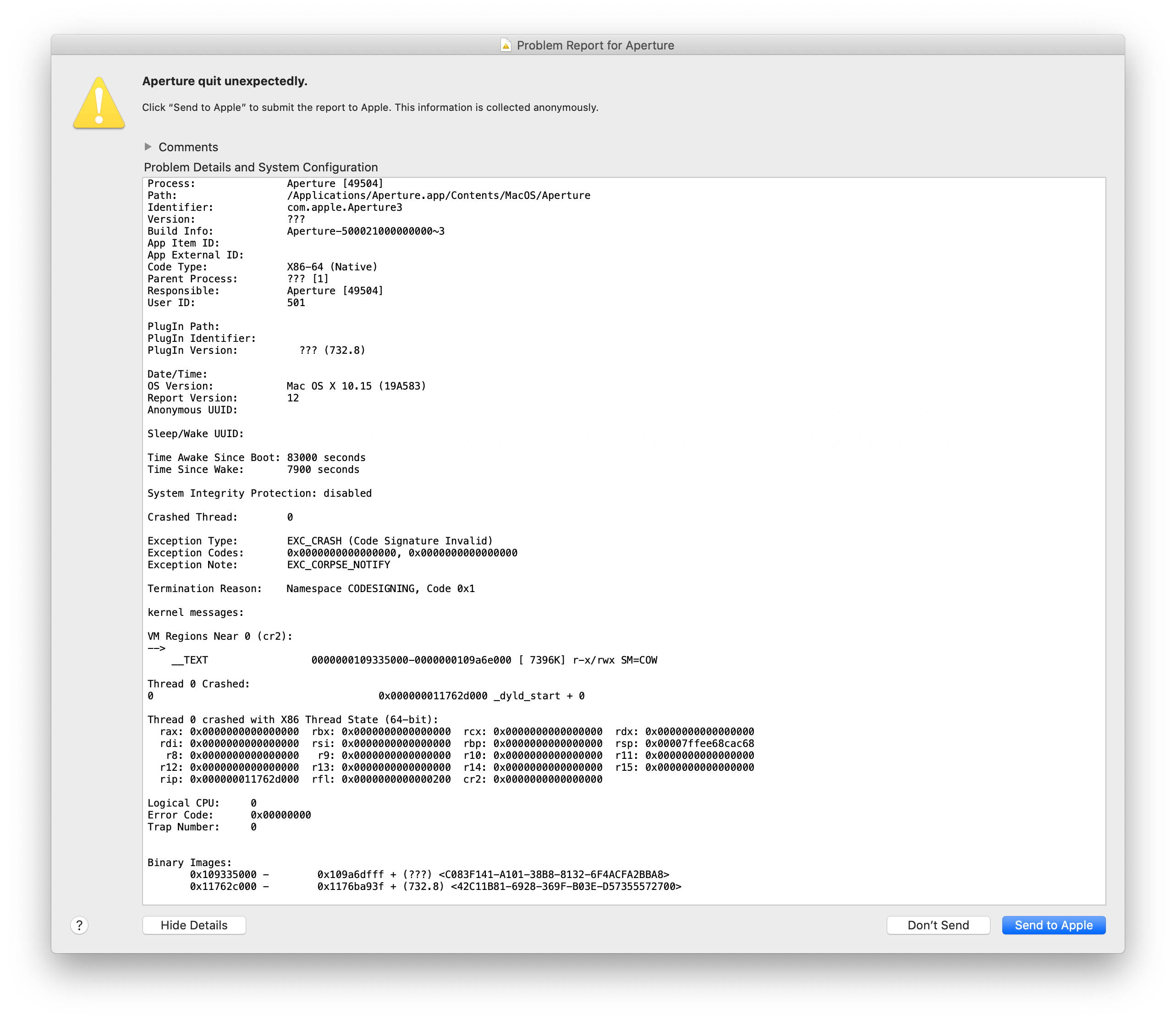Click the 'Aperture quit unexpectedly.' heading

pos(225,81)
